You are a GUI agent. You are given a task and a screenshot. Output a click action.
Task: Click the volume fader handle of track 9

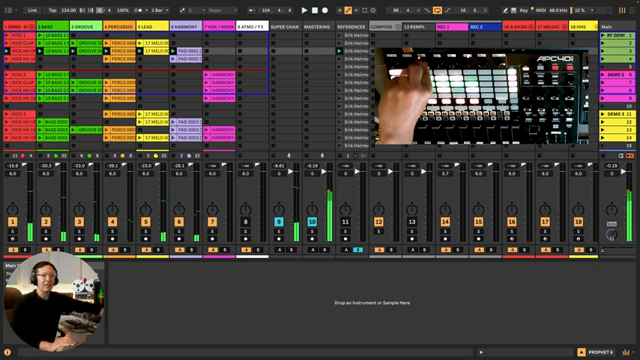click(x=291, y=172)
